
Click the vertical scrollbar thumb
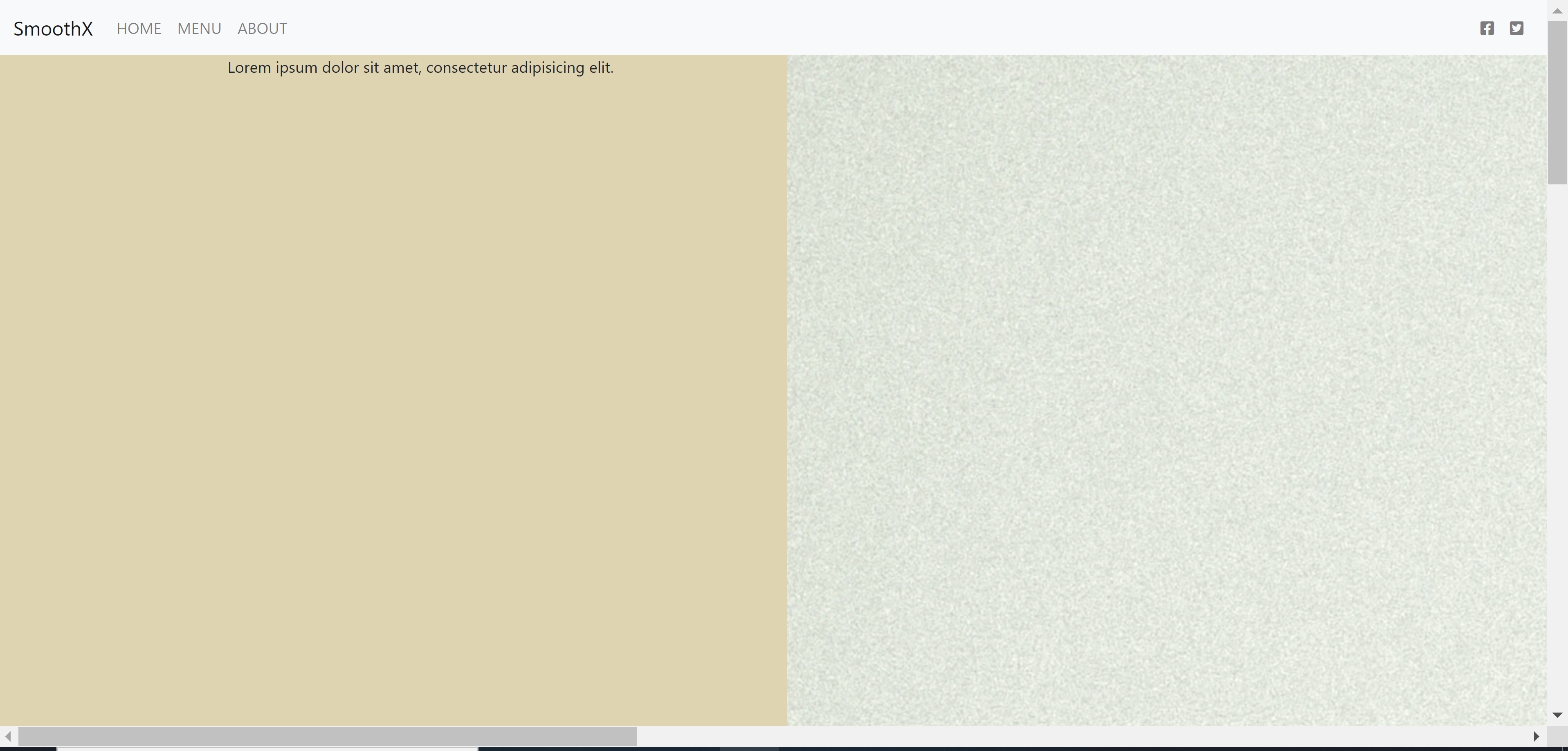click(1557, 102)
